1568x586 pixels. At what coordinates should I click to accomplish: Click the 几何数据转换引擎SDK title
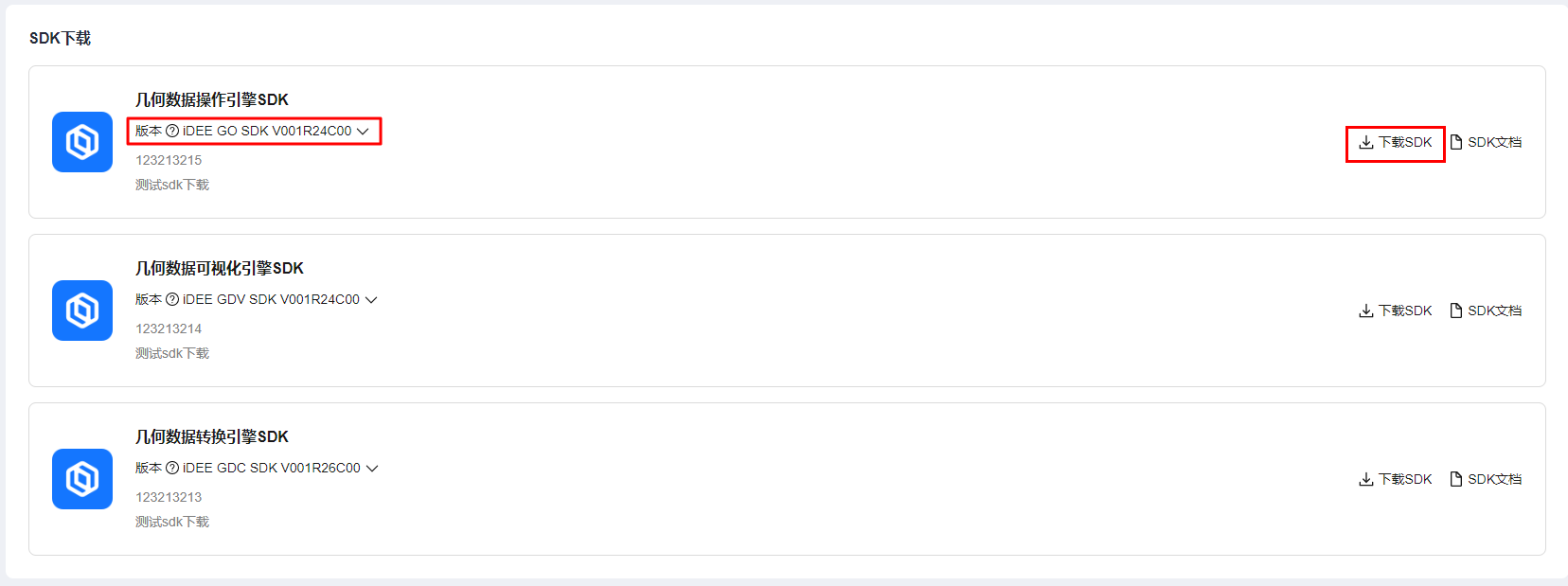(212, 436)
